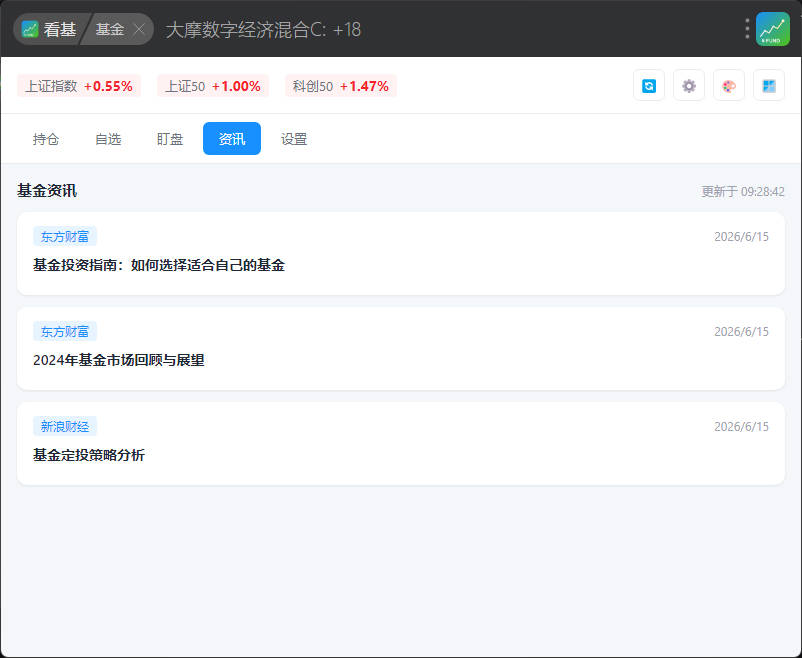Click the 科创50 +1.47% index badge
This screenshot has width=802, height=658.
[x=341, y=86]
